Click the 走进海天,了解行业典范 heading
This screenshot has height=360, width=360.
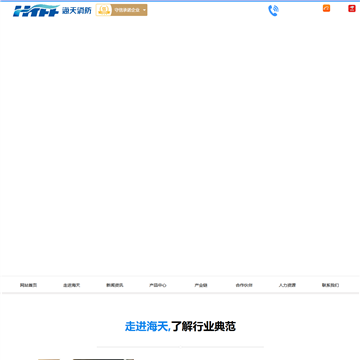[x=180, y=326]
